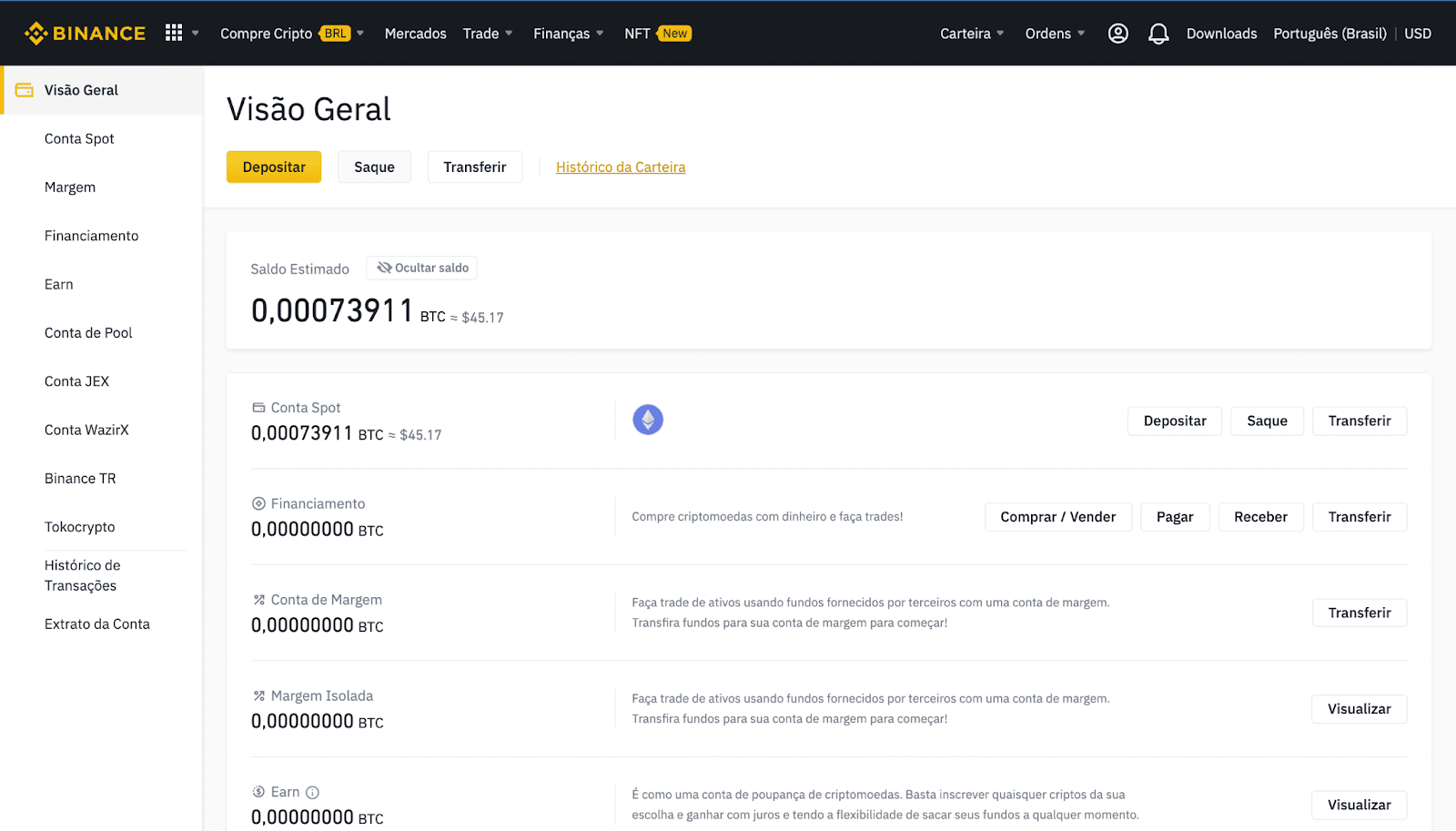Click Saque in the Conta Spot row
1456x831 pixels.
click(1267, 421)
